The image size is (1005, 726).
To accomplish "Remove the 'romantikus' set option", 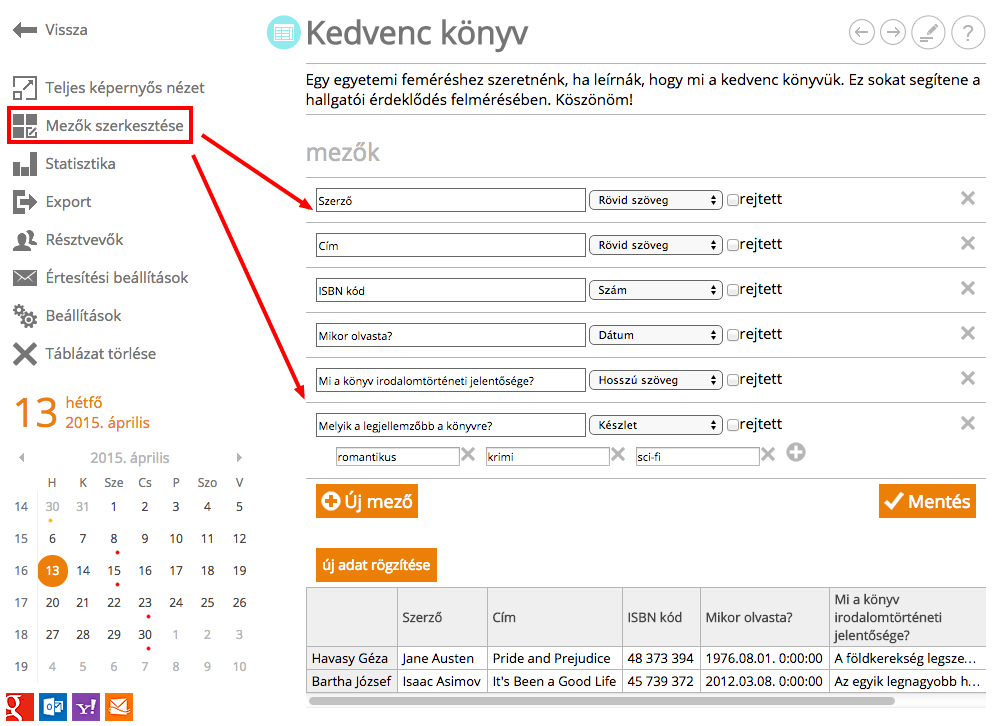I will [467, 456].
